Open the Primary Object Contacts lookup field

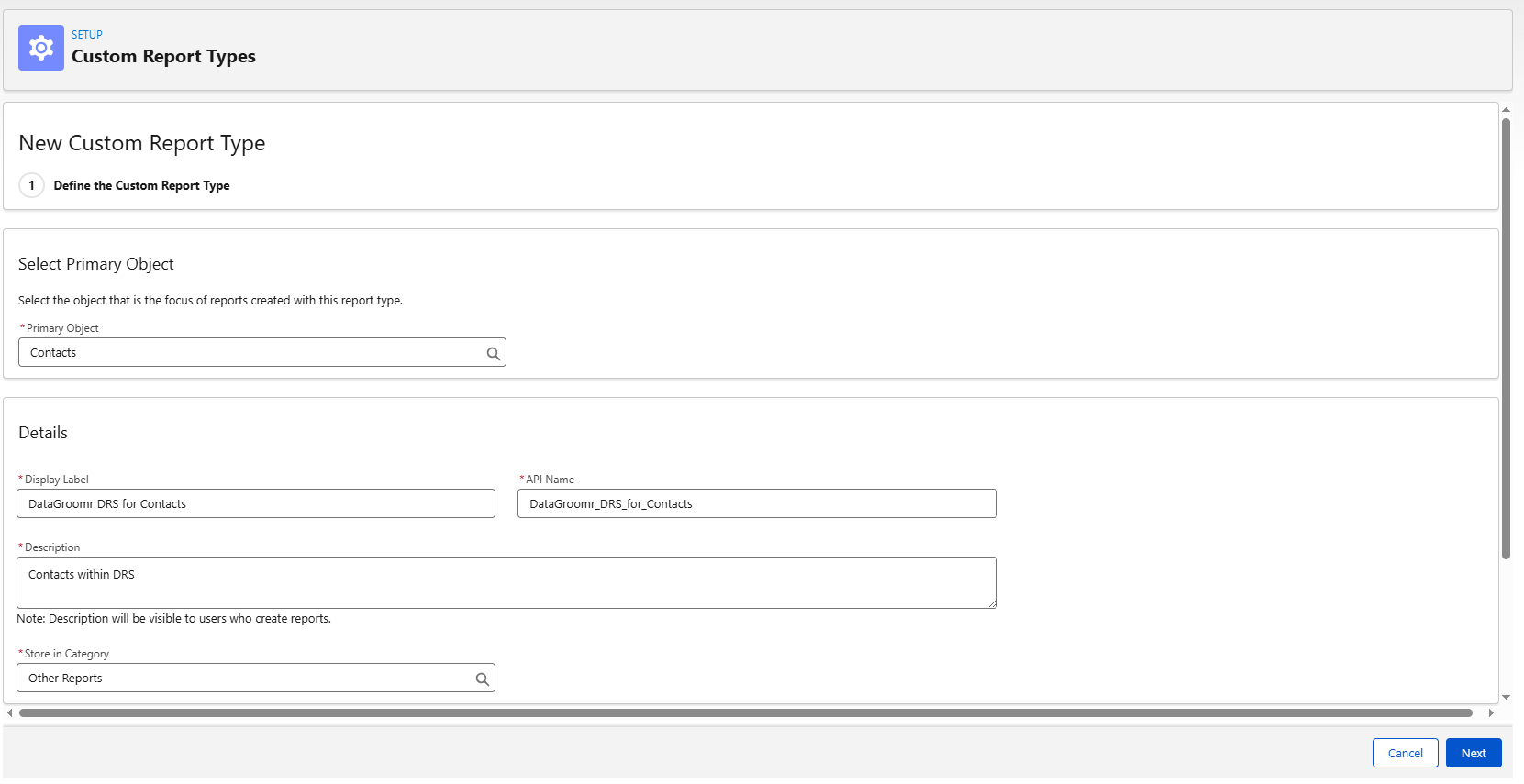[x=262, y=352]
